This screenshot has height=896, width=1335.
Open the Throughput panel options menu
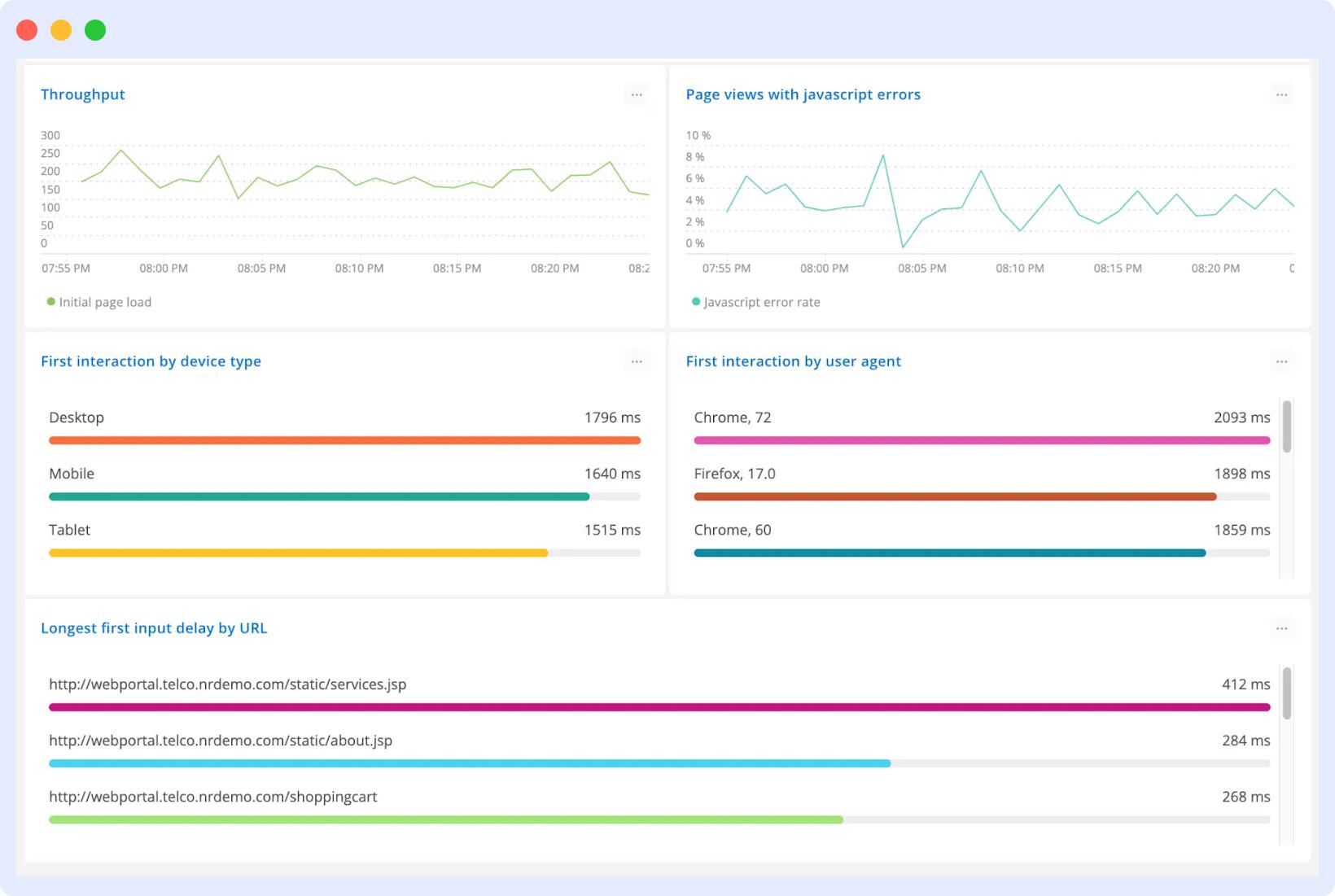(637, 94)
